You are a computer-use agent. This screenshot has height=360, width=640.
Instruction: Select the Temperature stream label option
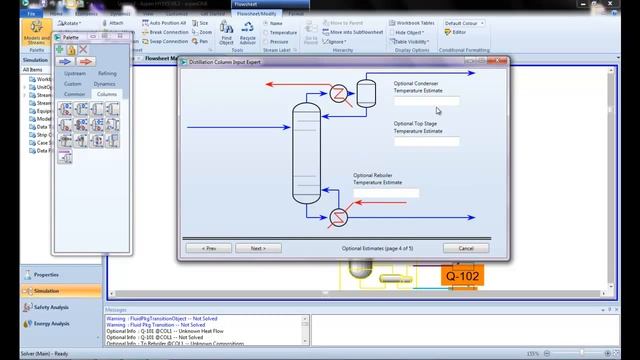click(x=280, y=32)
